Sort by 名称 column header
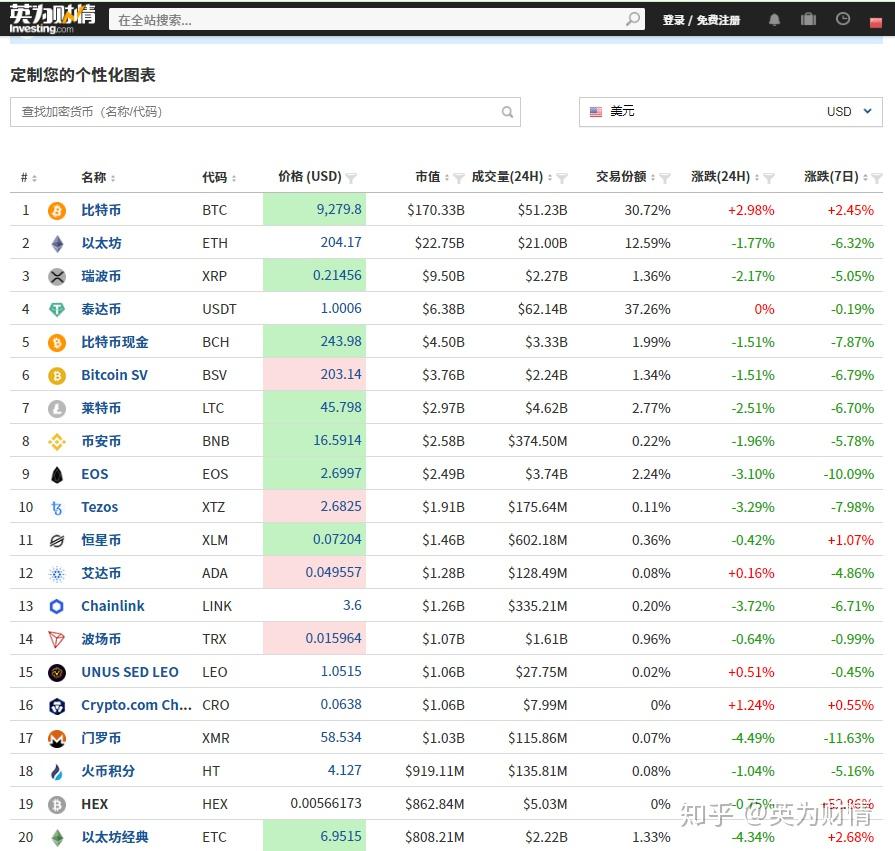This screenshot has height=851, width=895. tap(98, 178)
